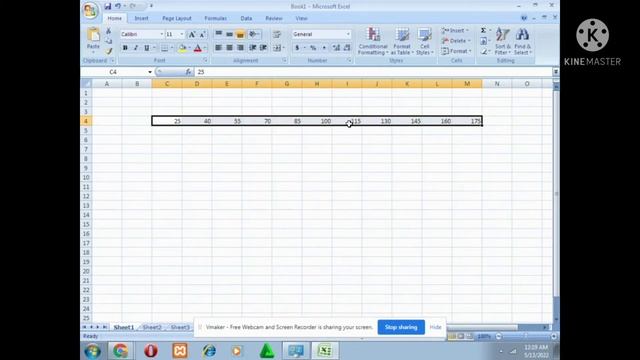Toggle Bold formatting
Image resolution: width=640 pixels, height=360 pixels.
[125, 48]
